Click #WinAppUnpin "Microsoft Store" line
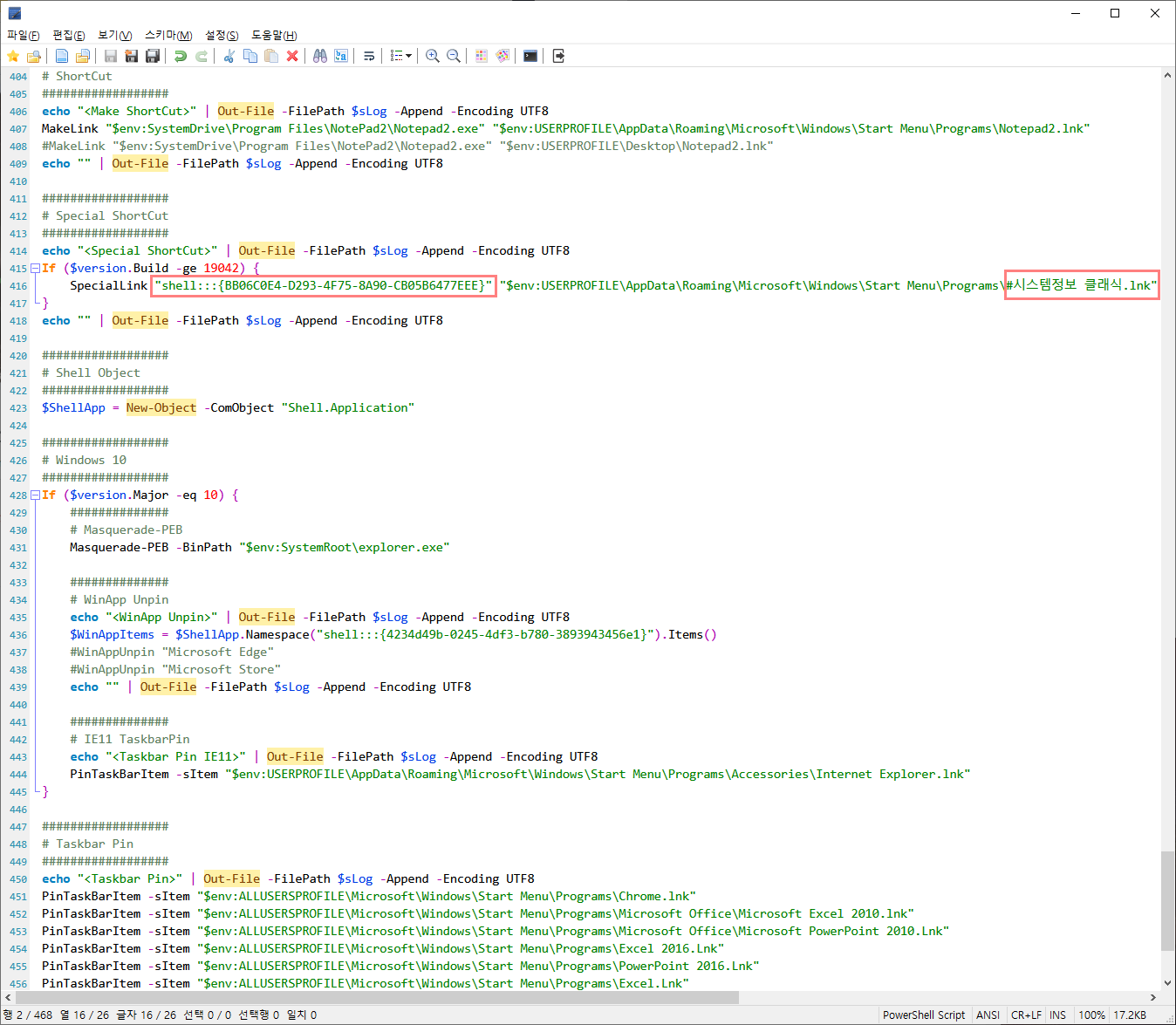 point(175,669)
